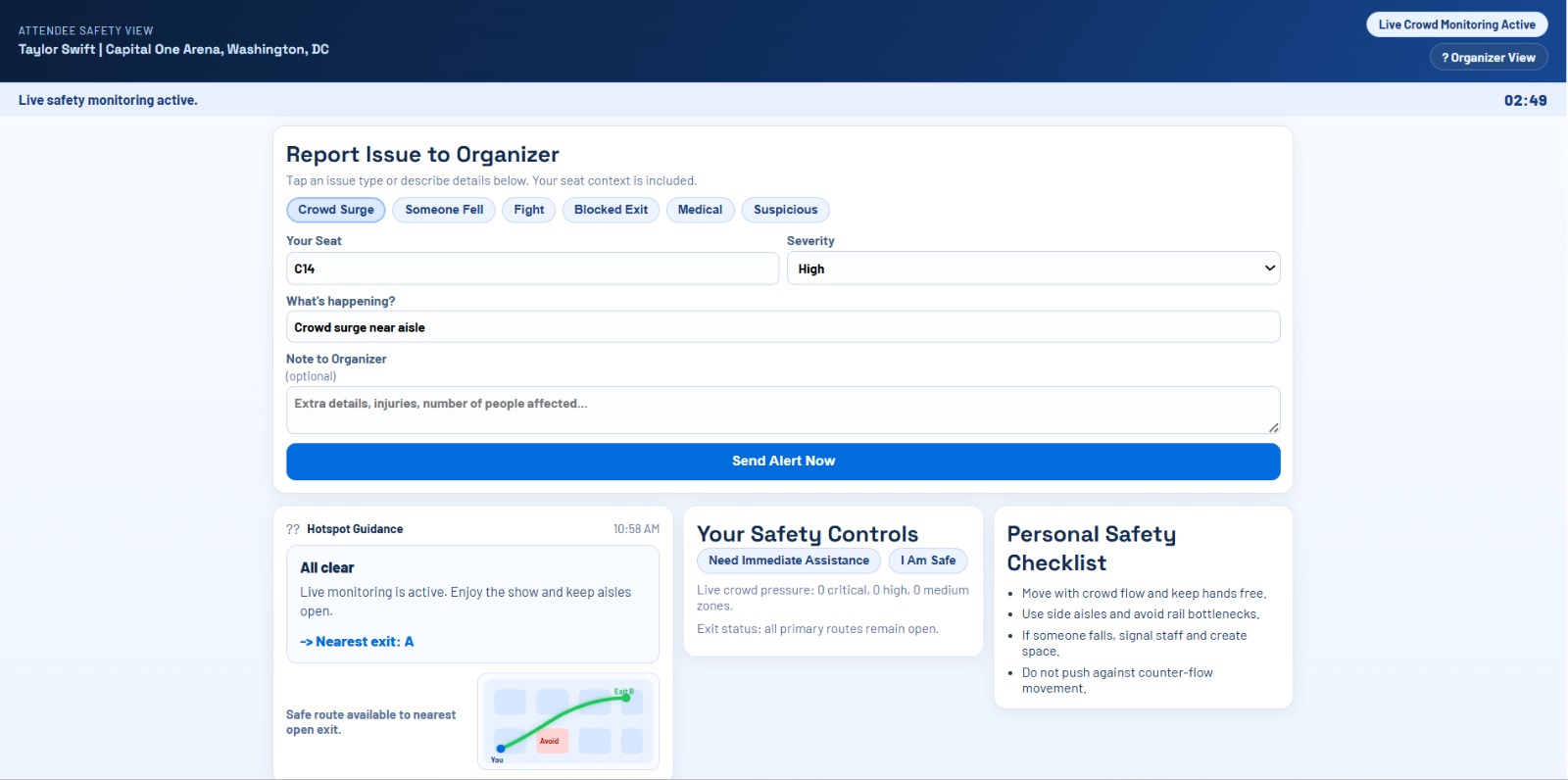This screenshot has width=1568, height=780.
Task: Click the Your Safety Controls heading
Action: 808,534
